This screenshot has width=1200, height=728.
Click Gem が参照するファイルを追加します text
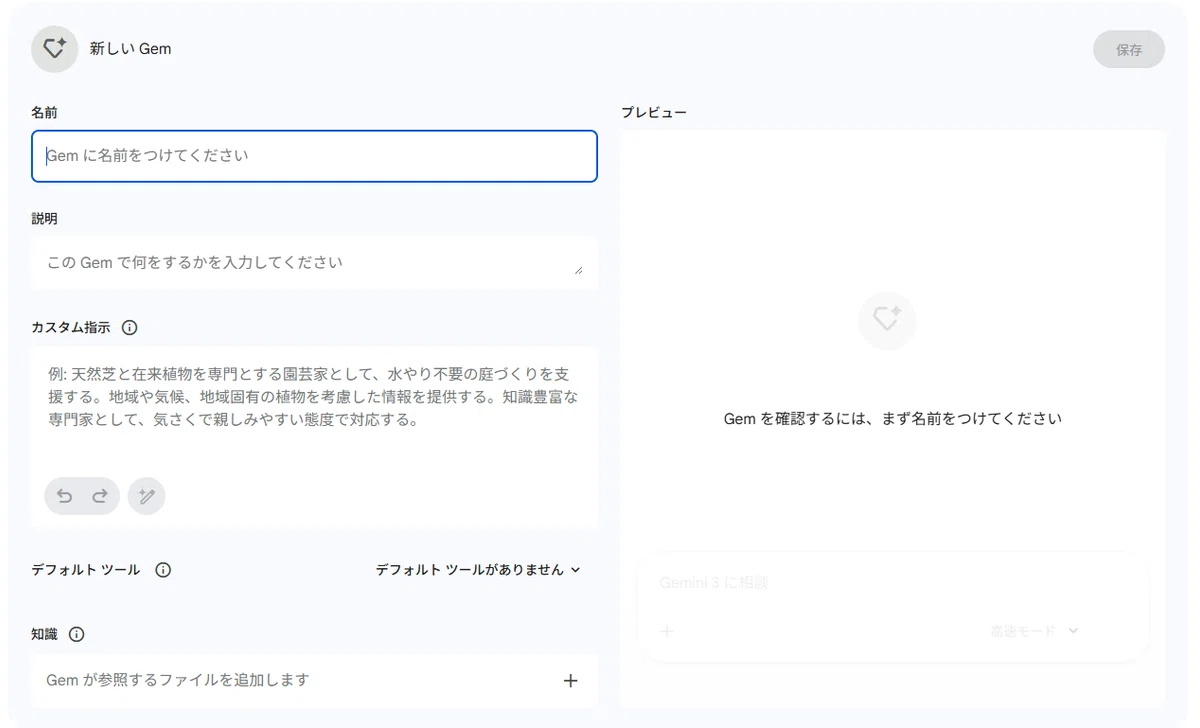point(178,680)
